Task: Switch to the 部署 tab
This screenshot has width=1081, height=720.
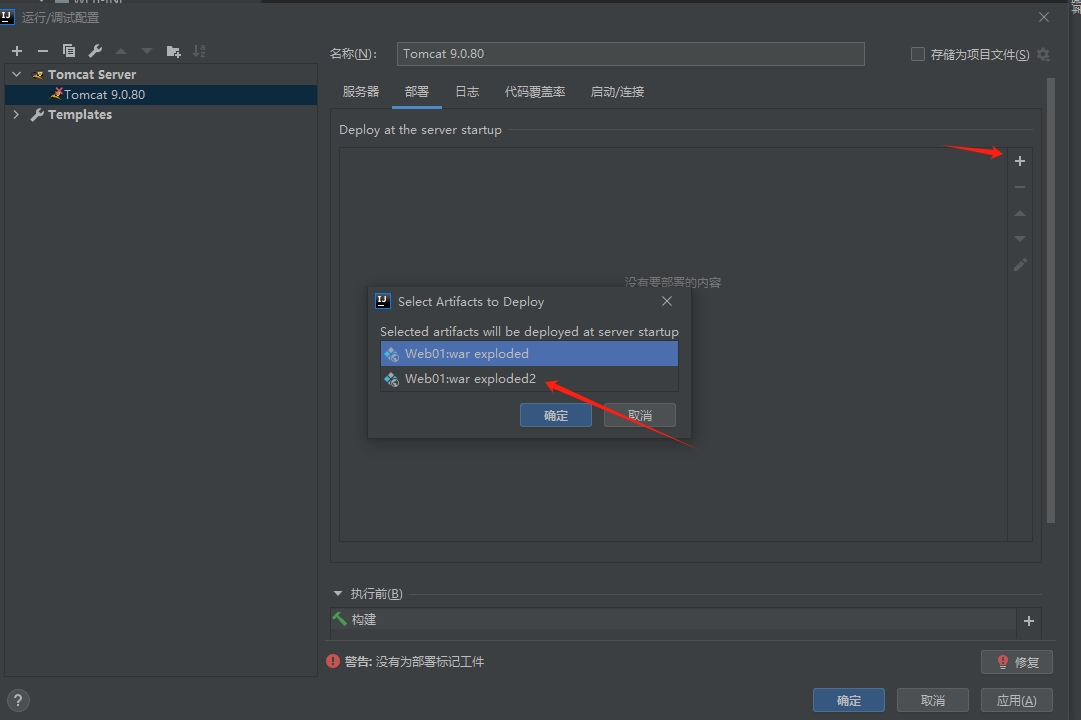Action: coord(416,92)
